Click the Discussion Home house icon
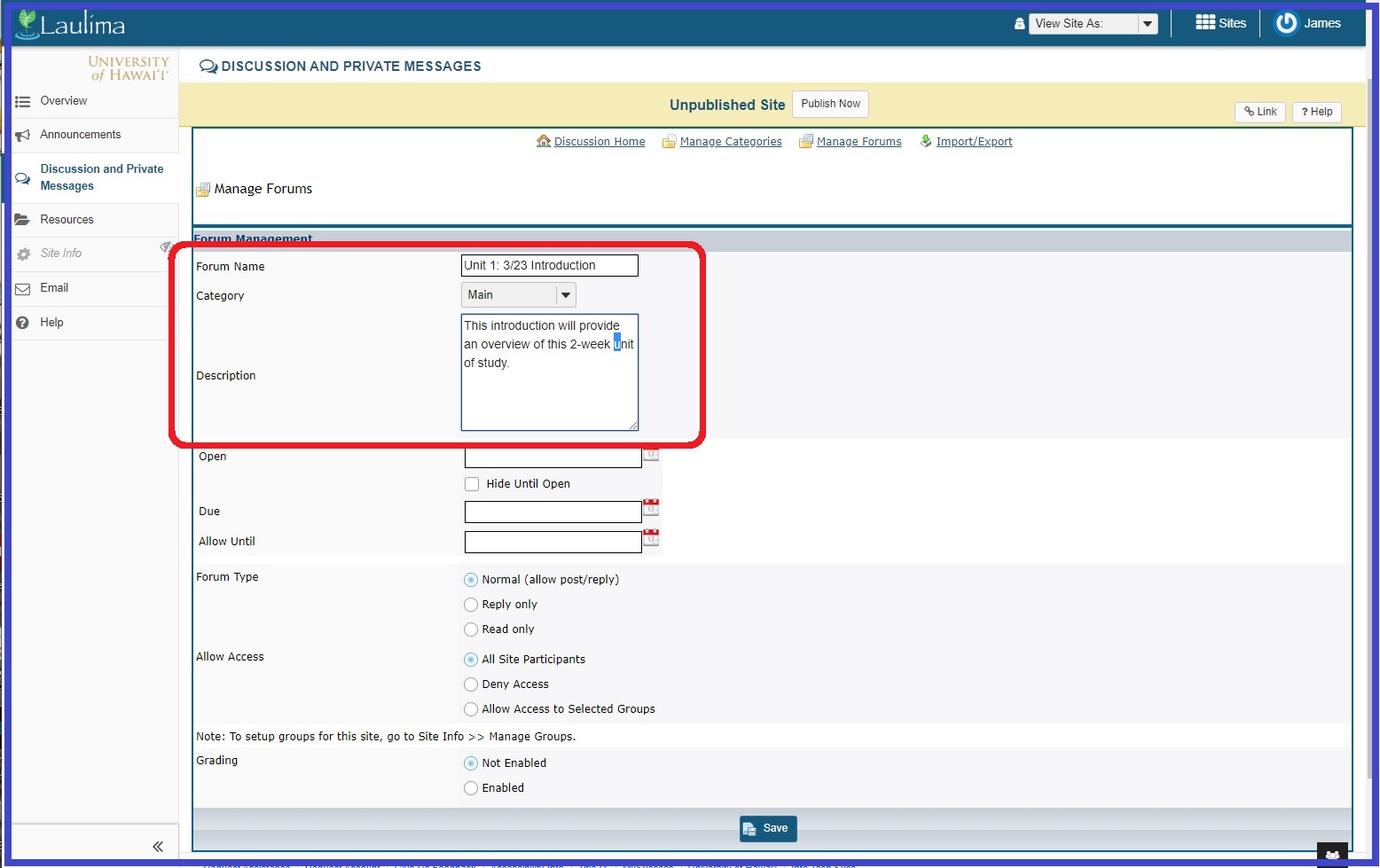Image resolution: width=1380 pixels, height=868 pixels. pyautogui.click(x=544, y=142)
